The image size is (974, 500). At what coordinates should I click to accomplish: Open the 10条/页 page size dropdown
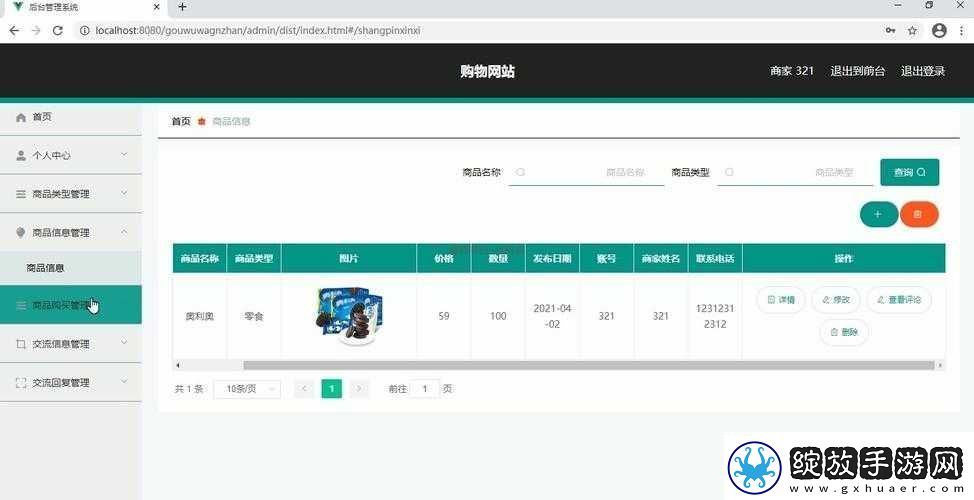(x=247, y=389)
